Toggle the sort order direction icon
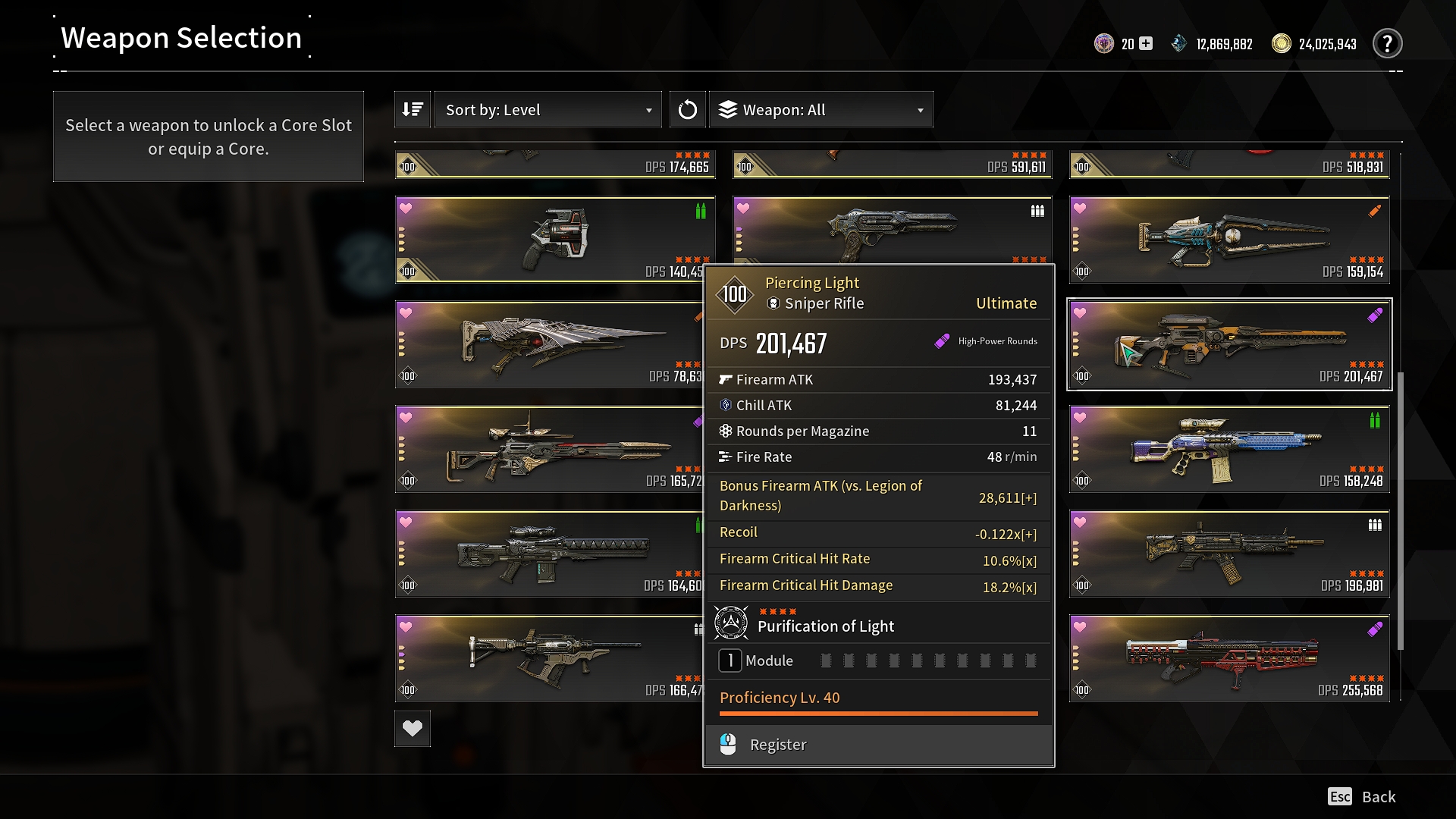The height and width of the screenshot is (819, 1456). tap(413, 110)
